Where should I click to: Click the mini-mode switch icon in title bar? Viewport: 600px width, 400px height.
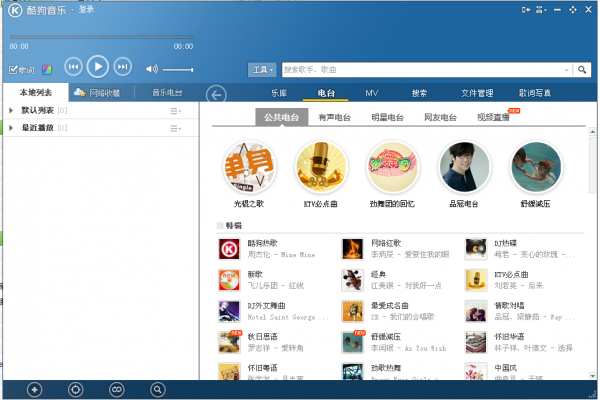pyautogui.click(x=526, y=10)
